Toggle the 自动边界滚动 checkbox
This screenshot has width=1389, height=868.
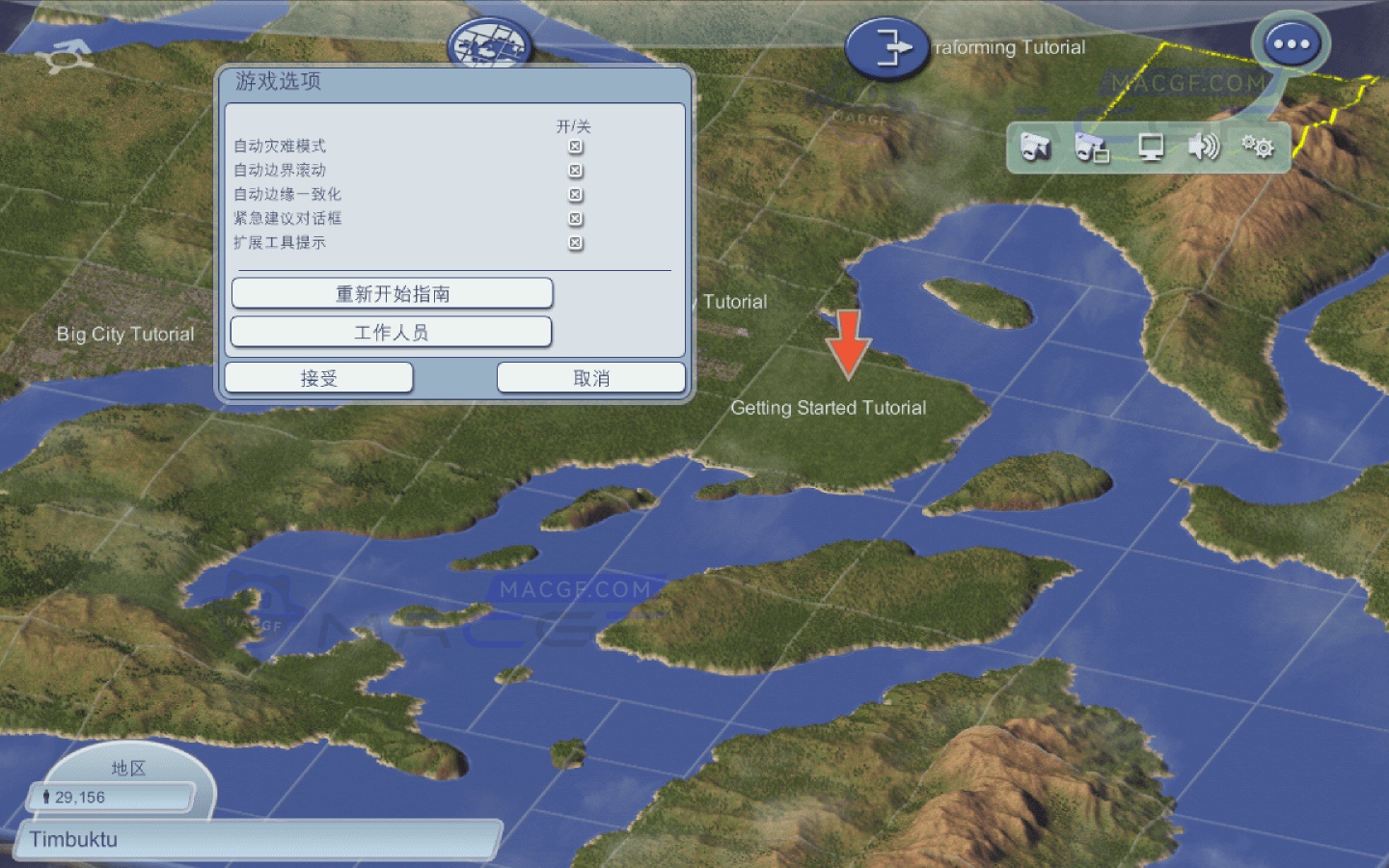(x=575, y=170)
